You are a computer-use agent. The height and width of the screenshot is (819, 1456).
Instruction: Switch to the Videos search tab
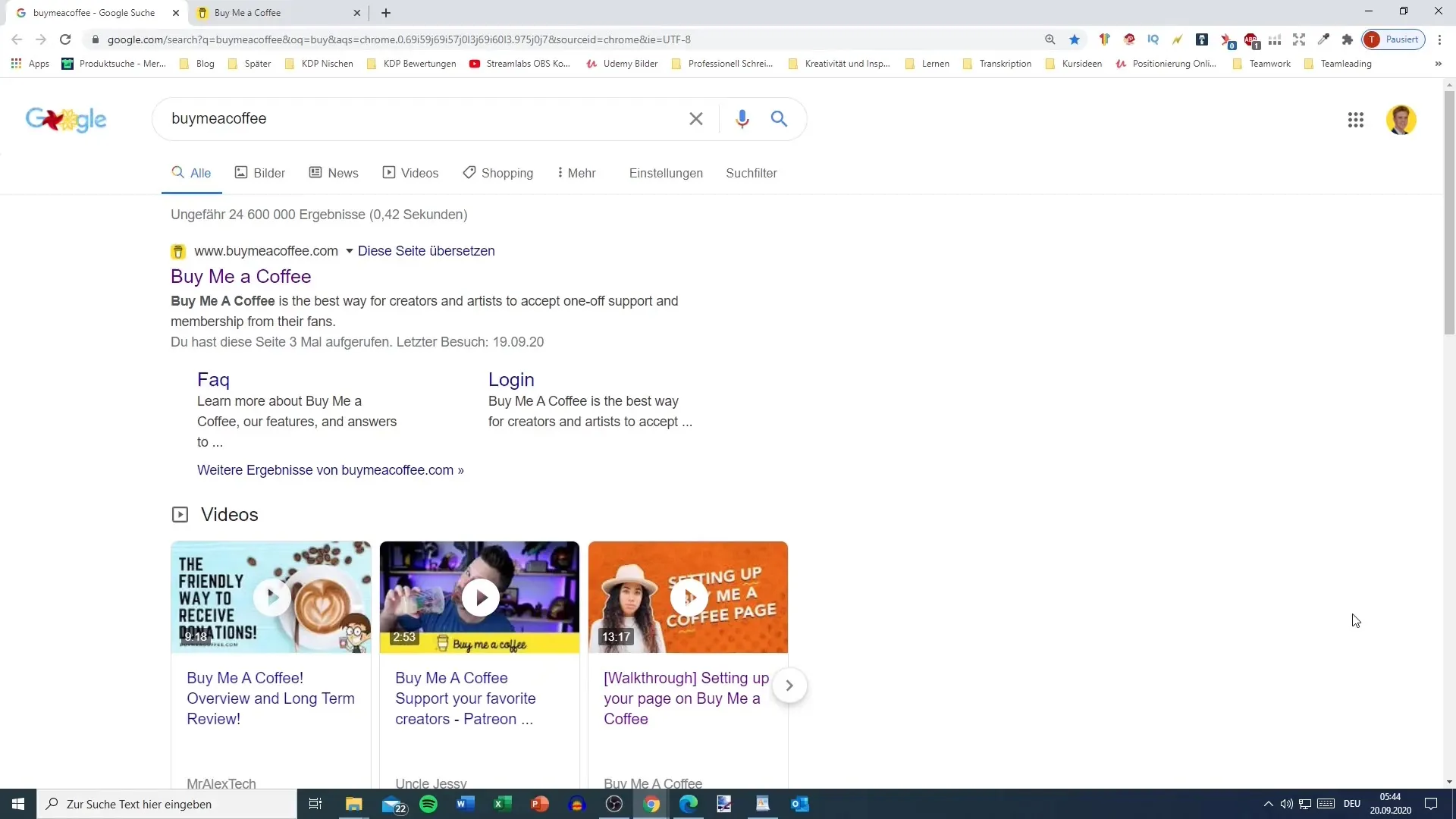(410, 173)
